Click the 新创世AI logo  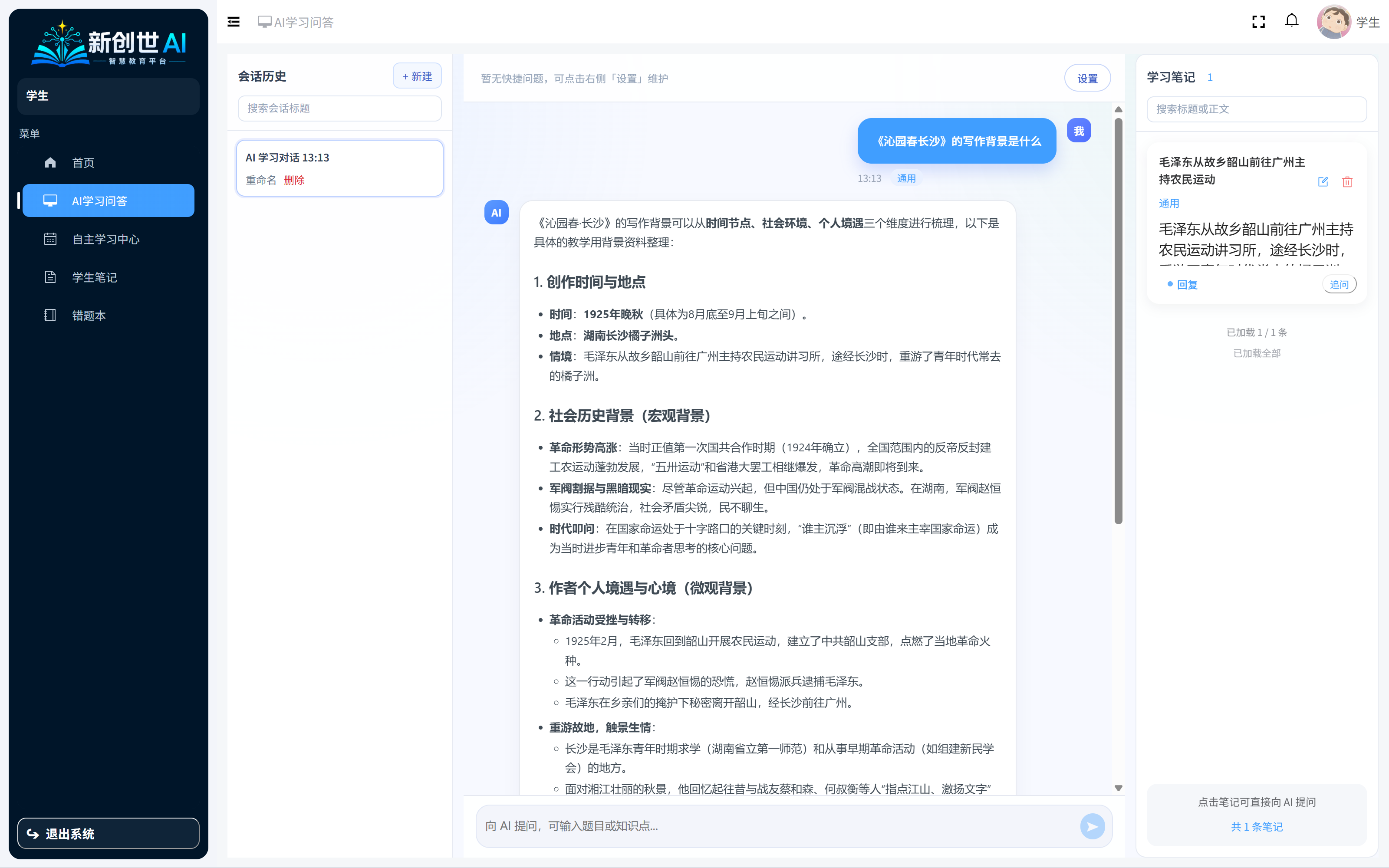click(109, 44)
